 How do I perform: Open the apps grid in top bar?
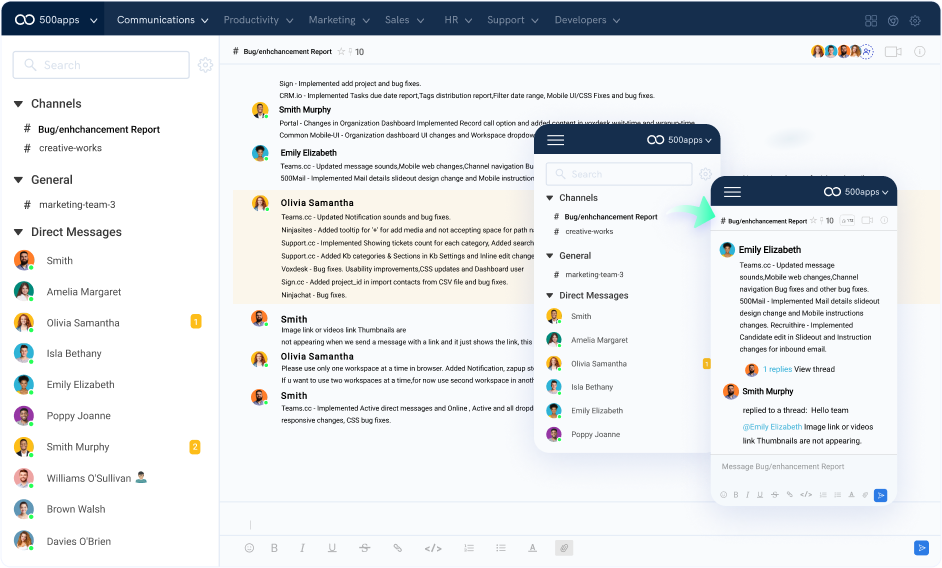tap(871, 20)
